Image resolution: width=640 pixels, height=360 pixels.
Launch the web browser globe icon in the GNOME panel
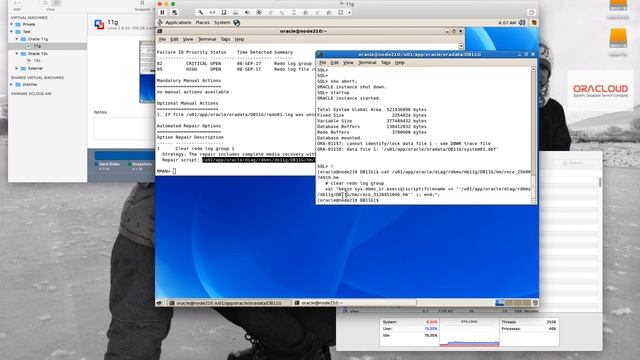pyautogui.click(x=236, y=23)
